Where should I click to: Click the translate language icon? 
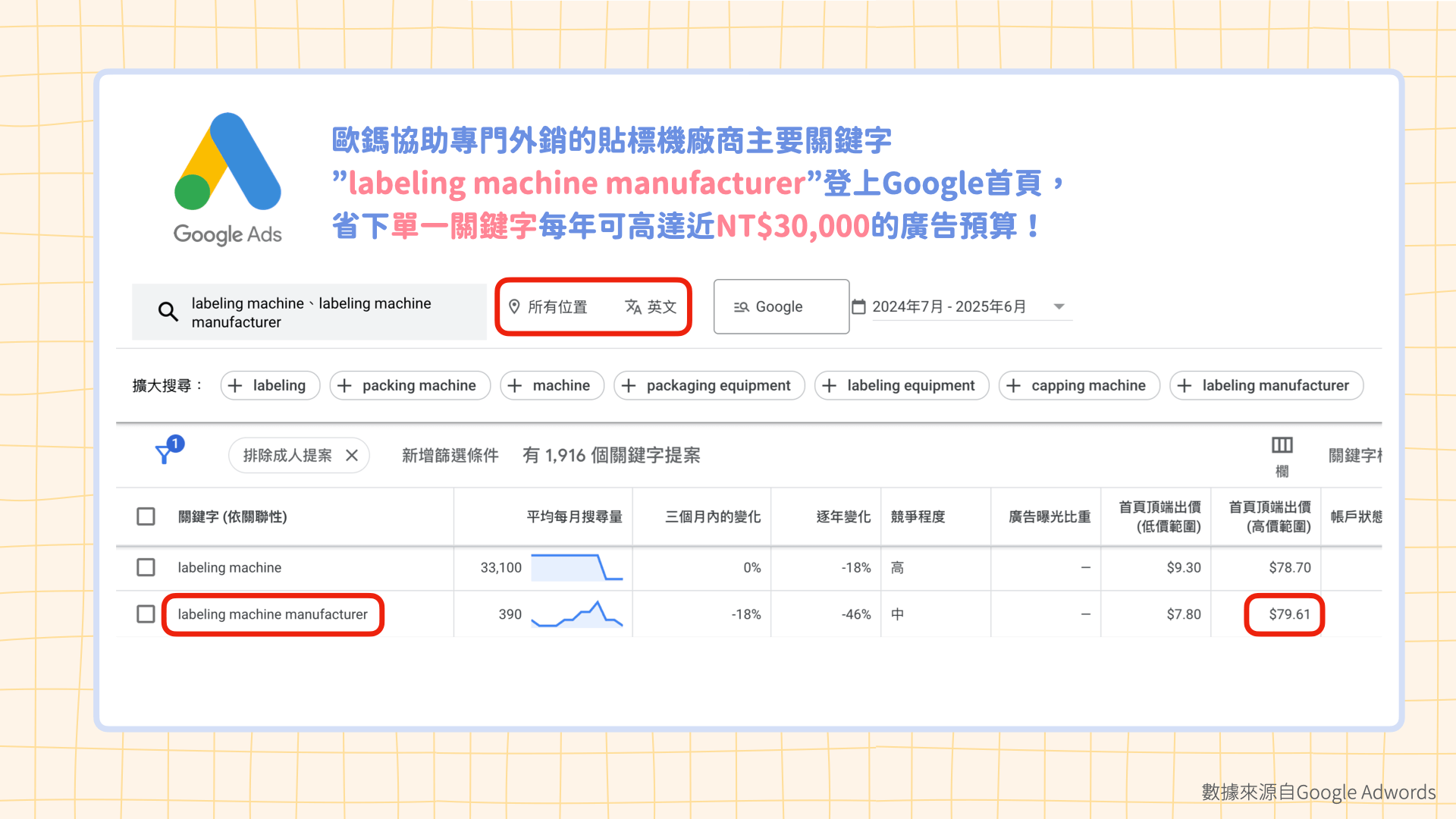(632, 306)
